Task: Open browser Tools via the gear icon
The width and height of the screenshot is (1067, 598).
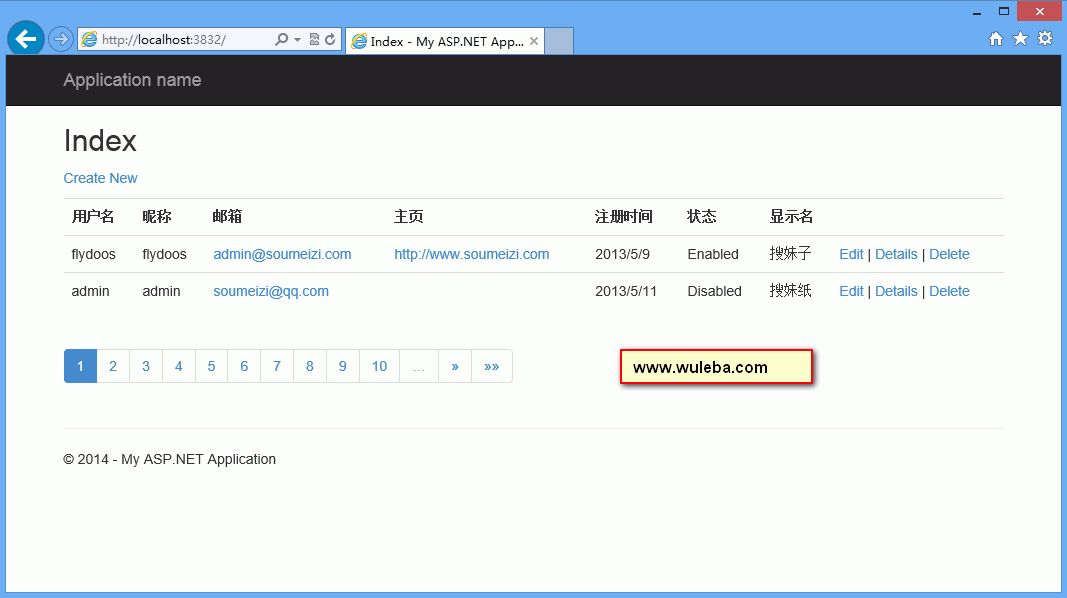Action: [x=1045, y=38]
